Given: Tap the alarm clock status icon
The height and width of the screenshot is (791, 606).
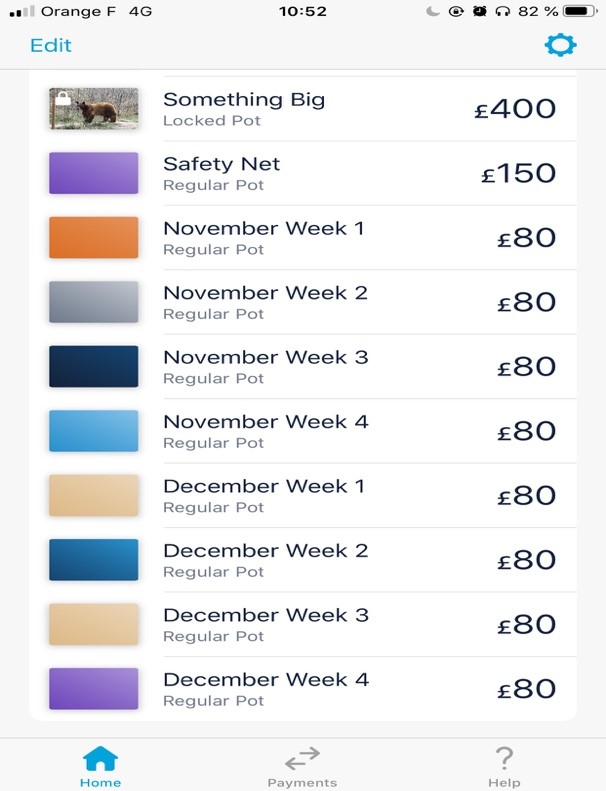Looking at the screenshot, I should click(479, 11).
